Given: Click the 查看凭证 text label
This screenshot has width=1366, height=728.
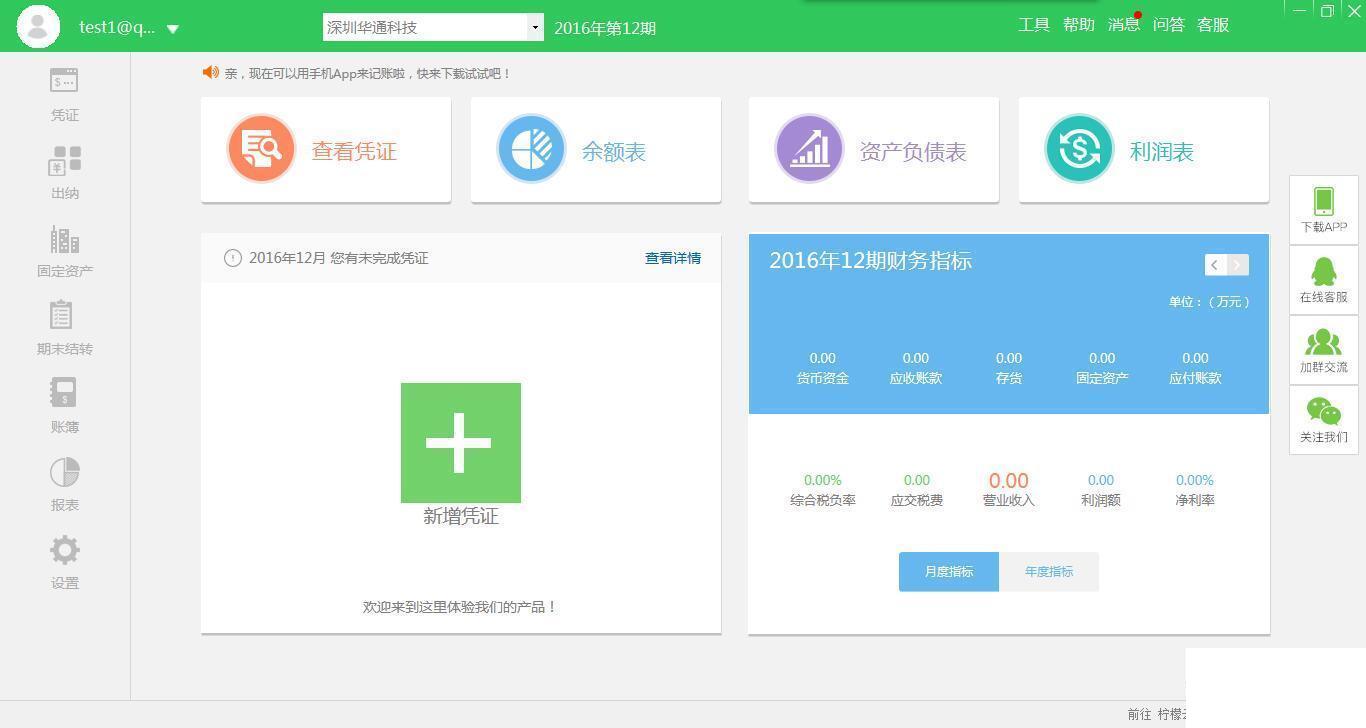Looking at the screenshot, I should [x=354, y=151].
